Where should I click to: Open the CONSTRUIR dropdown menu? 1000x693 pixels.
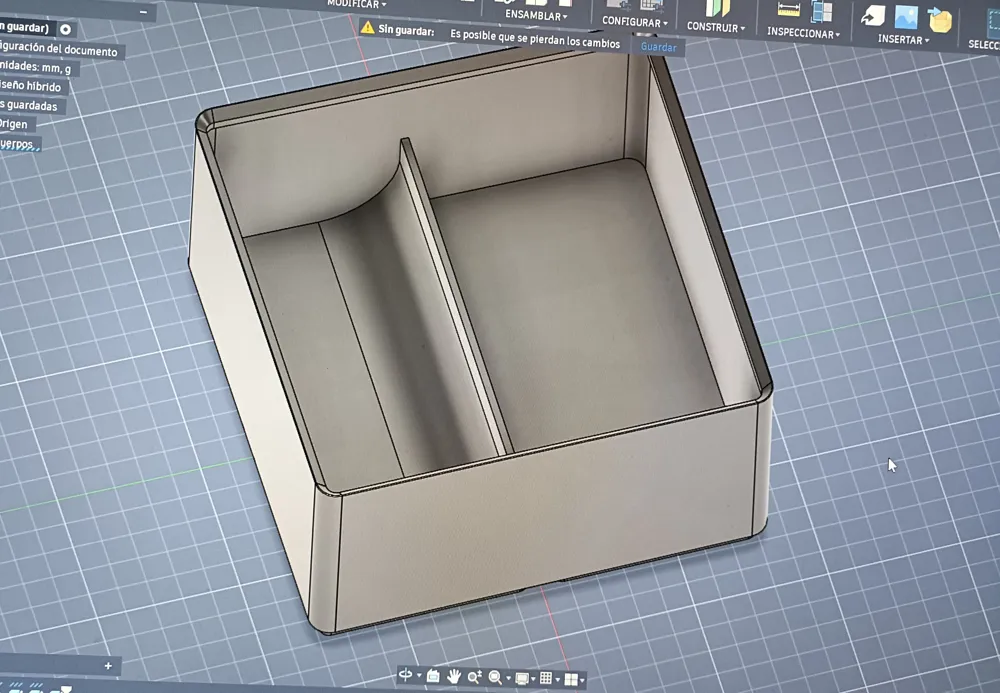716,27
